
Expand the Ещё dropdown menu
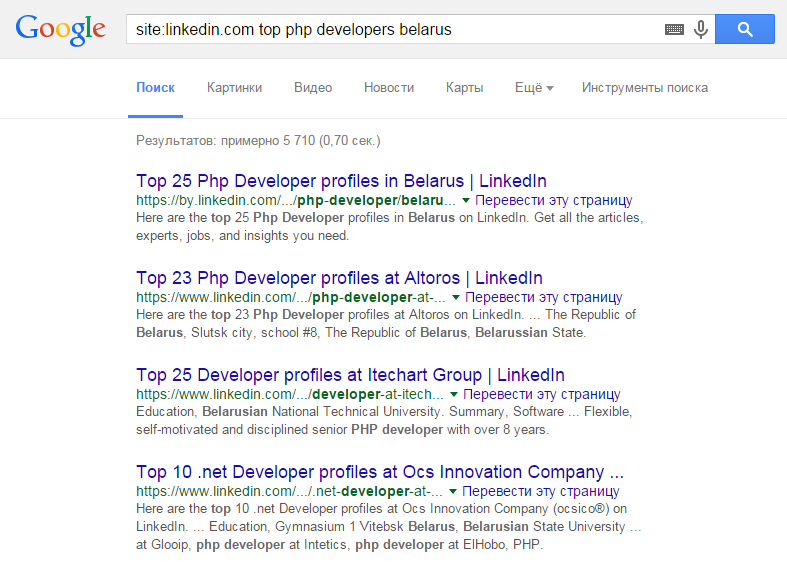(x=534, y=88)
